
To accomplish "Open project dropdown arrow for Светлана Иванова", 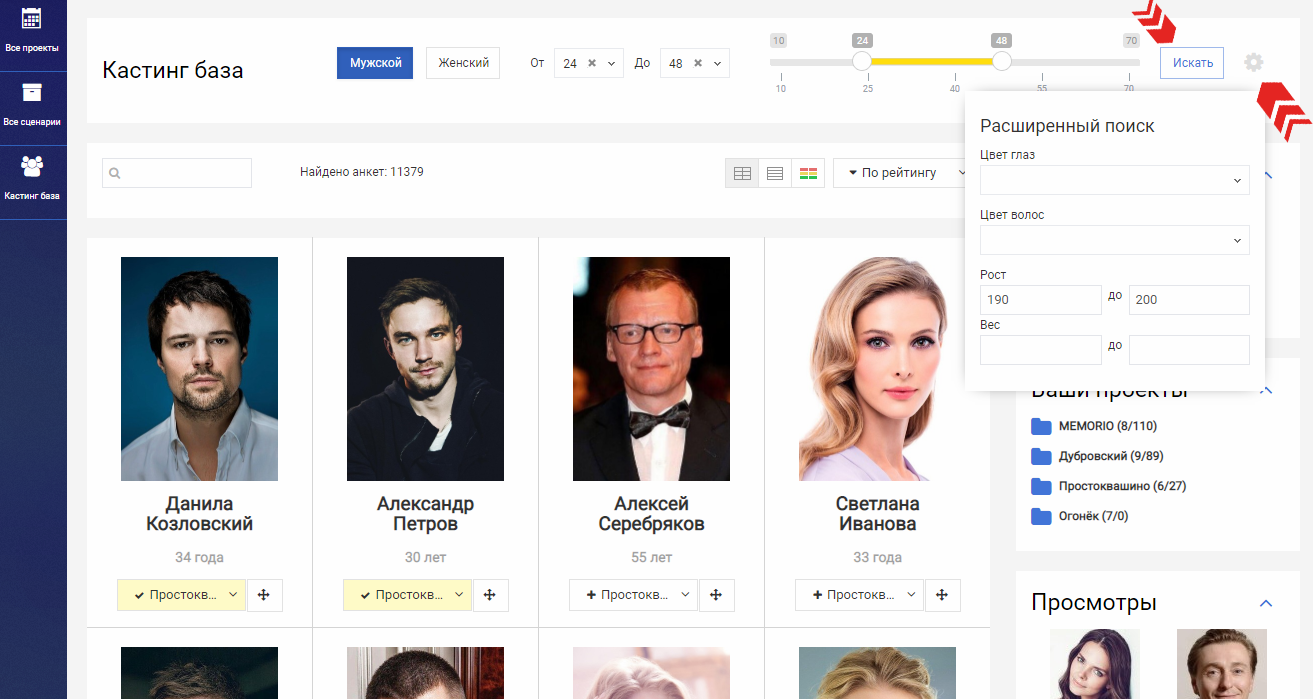I will coord(911,595).
